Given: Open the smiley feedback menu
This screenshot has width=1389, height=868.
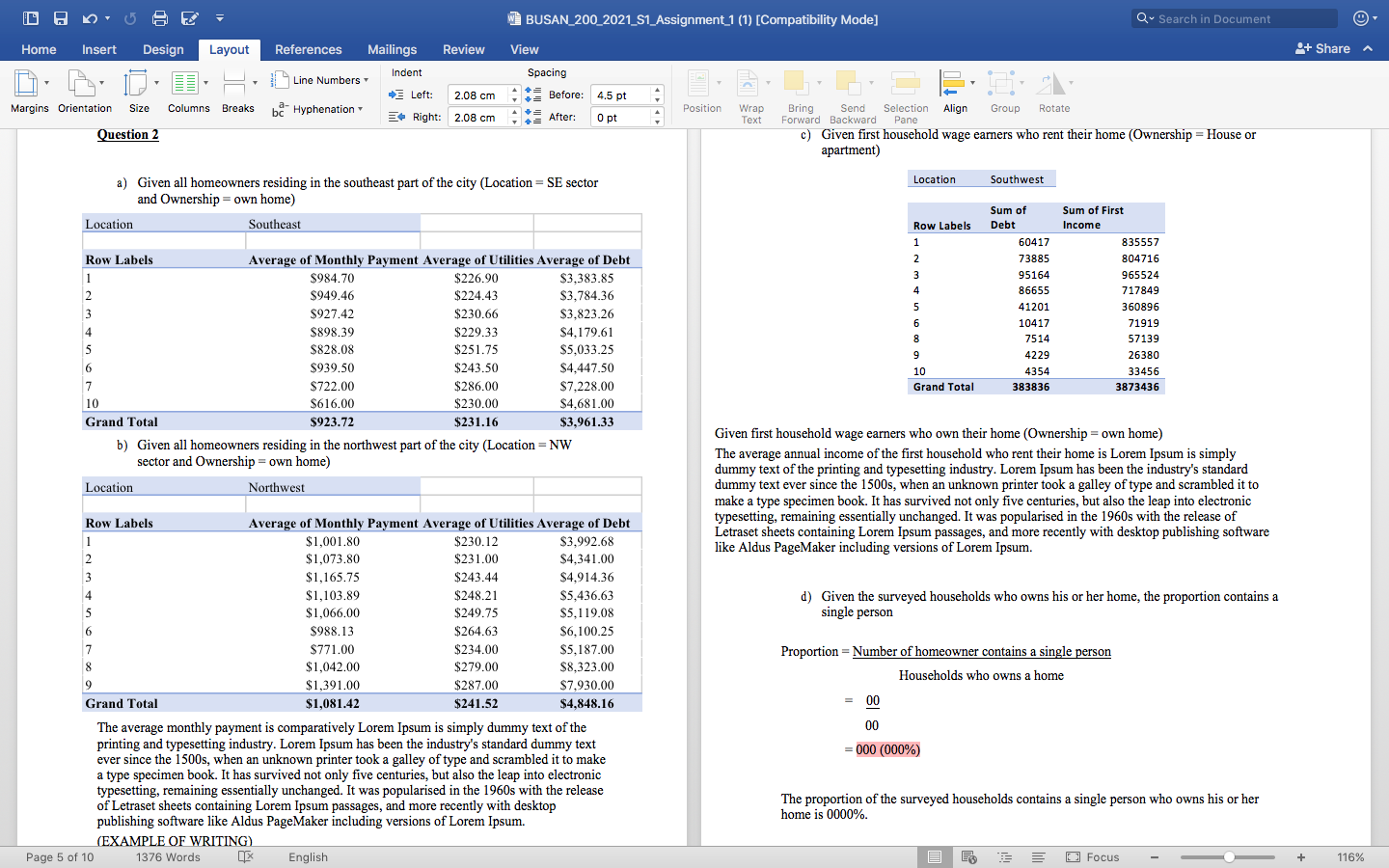Looking at the screenshot, I should (x=1365, y=18).
